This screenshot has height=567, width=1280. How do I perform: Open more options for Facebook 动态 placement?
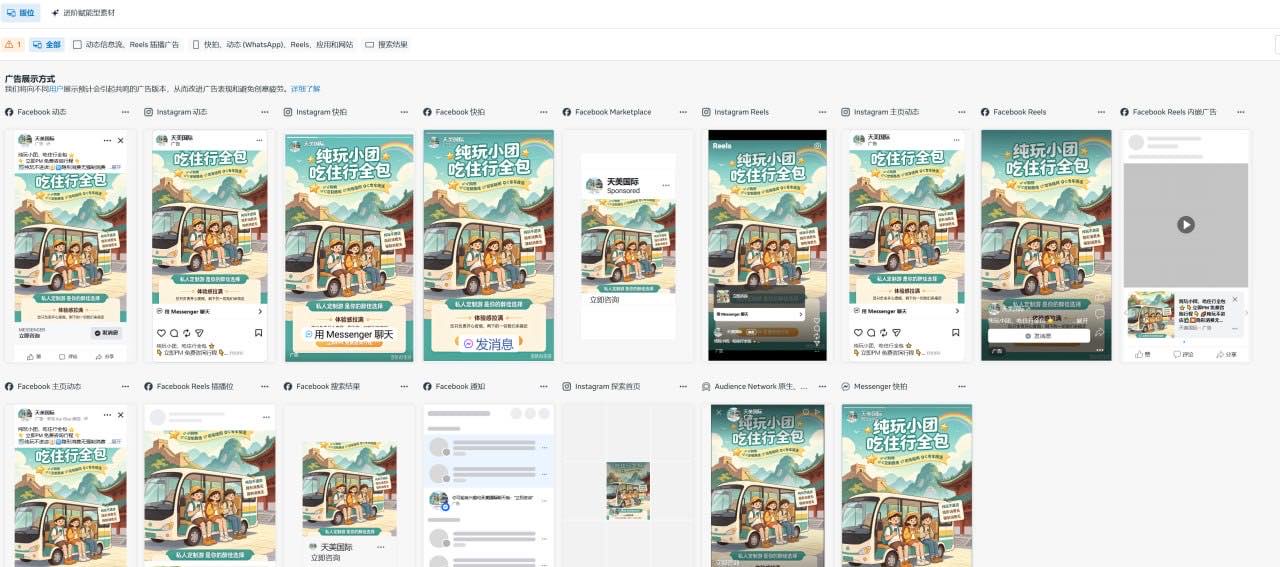(124, 112)
